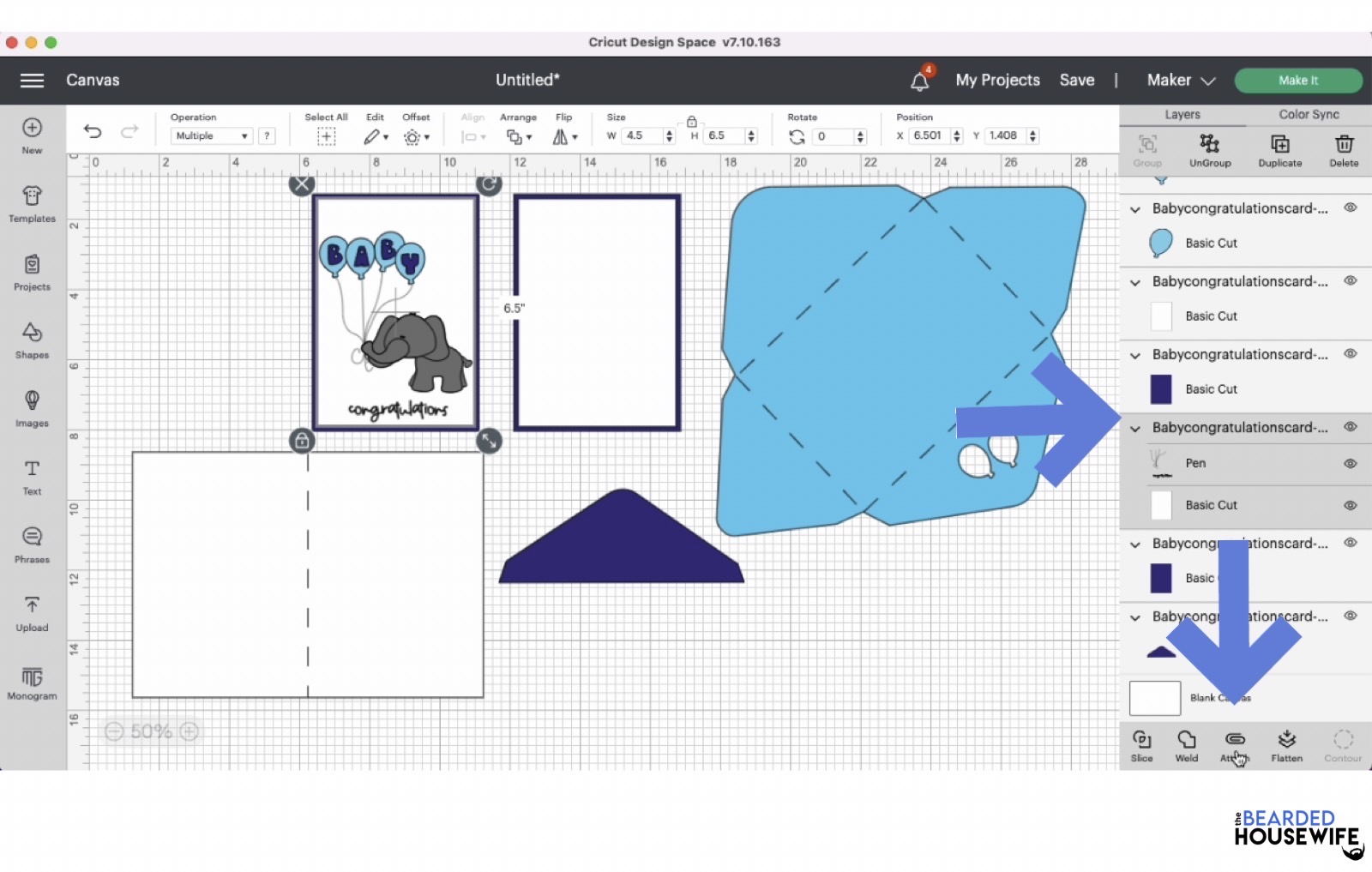This screenshot has height=872, width=1372.
Task: Duplicate the selected layer
Action: pos(1279,150)
